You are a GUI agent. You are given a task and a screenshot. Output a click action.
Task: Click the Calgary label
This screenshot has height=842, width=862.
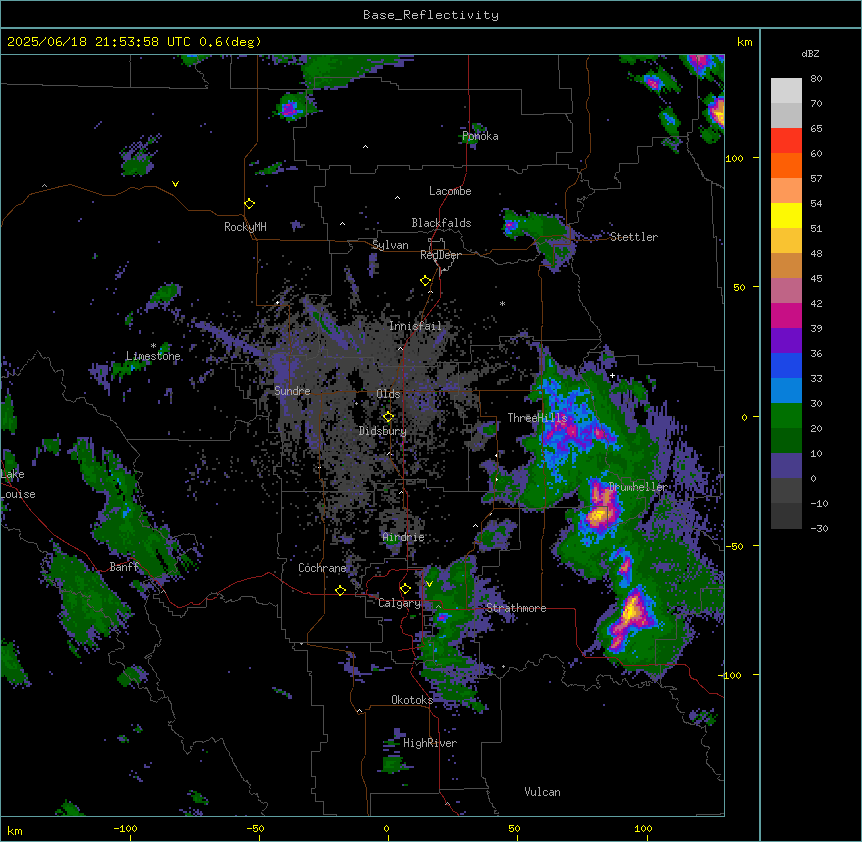(x=399, y=603)
